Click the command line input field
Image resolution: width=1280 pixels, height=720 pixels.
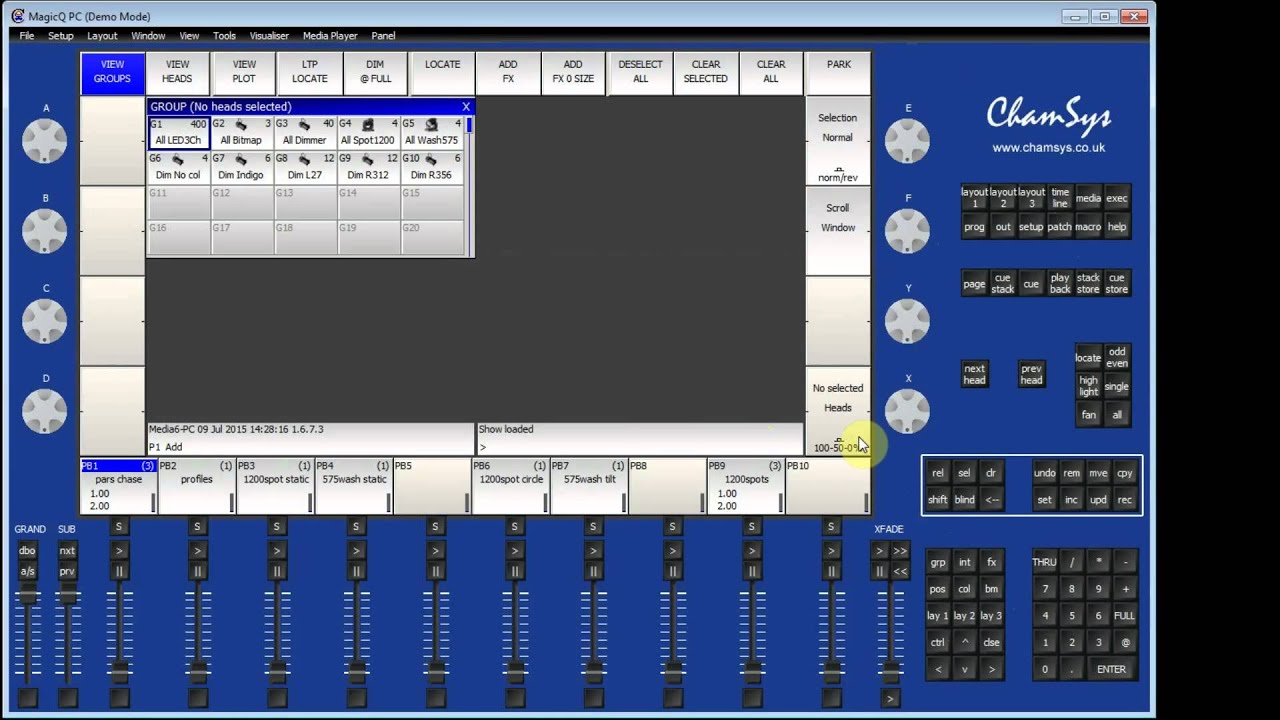[x=639, y=447]
